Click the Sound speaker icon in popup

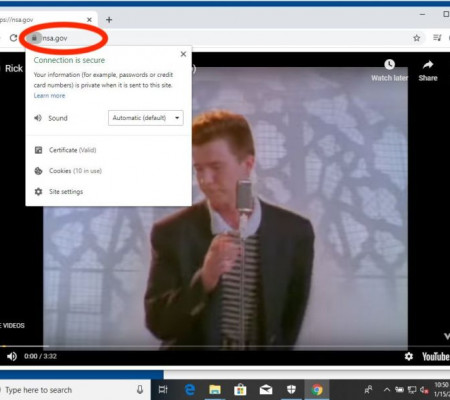point(38,118)
